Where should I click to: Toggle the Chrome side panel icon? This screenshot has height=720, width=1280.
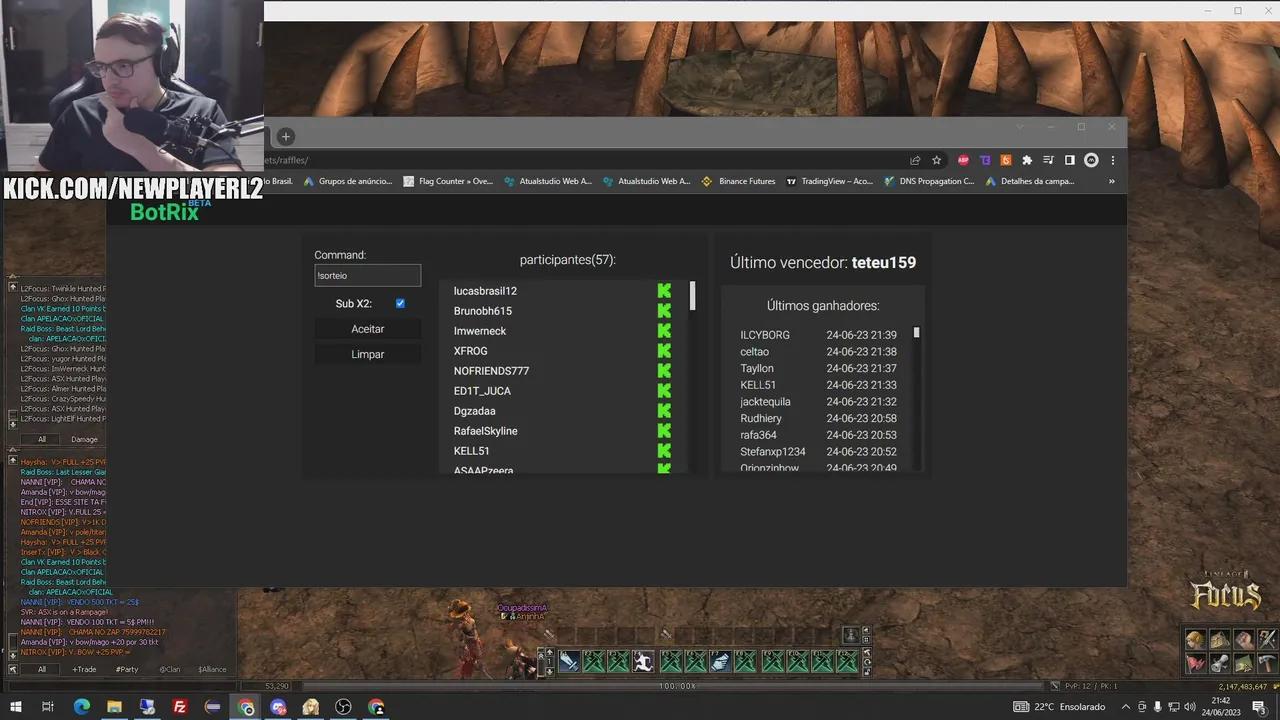[1069, 160]
